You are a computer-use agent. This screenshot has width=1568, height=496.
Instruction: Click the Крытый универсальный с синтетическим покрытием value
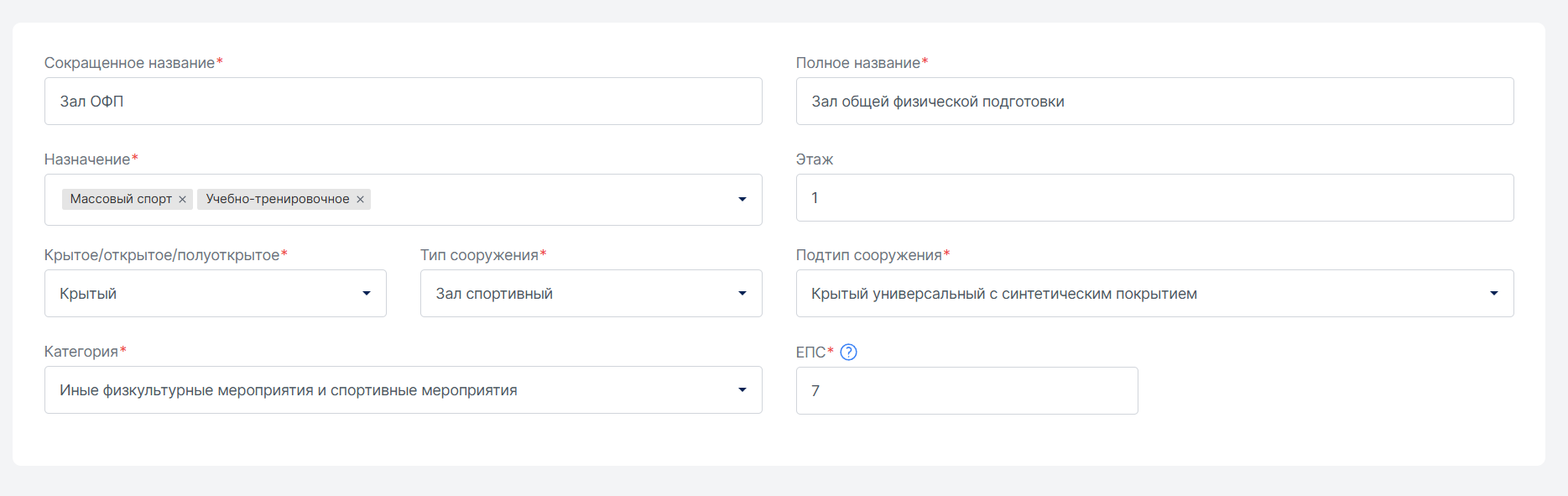click(1004, 294)
